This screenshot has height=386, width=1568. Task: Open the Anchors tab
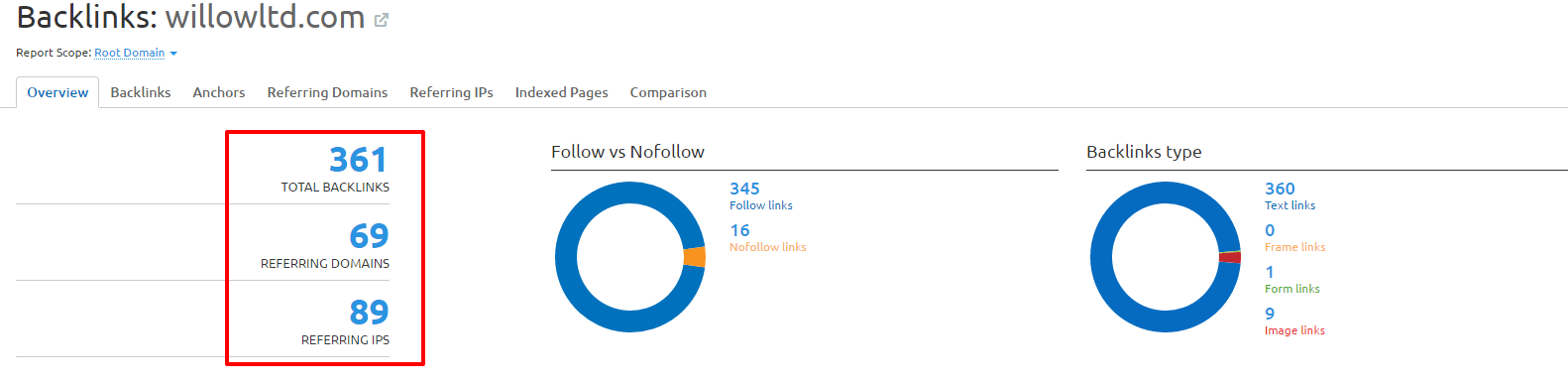point(219,92)
